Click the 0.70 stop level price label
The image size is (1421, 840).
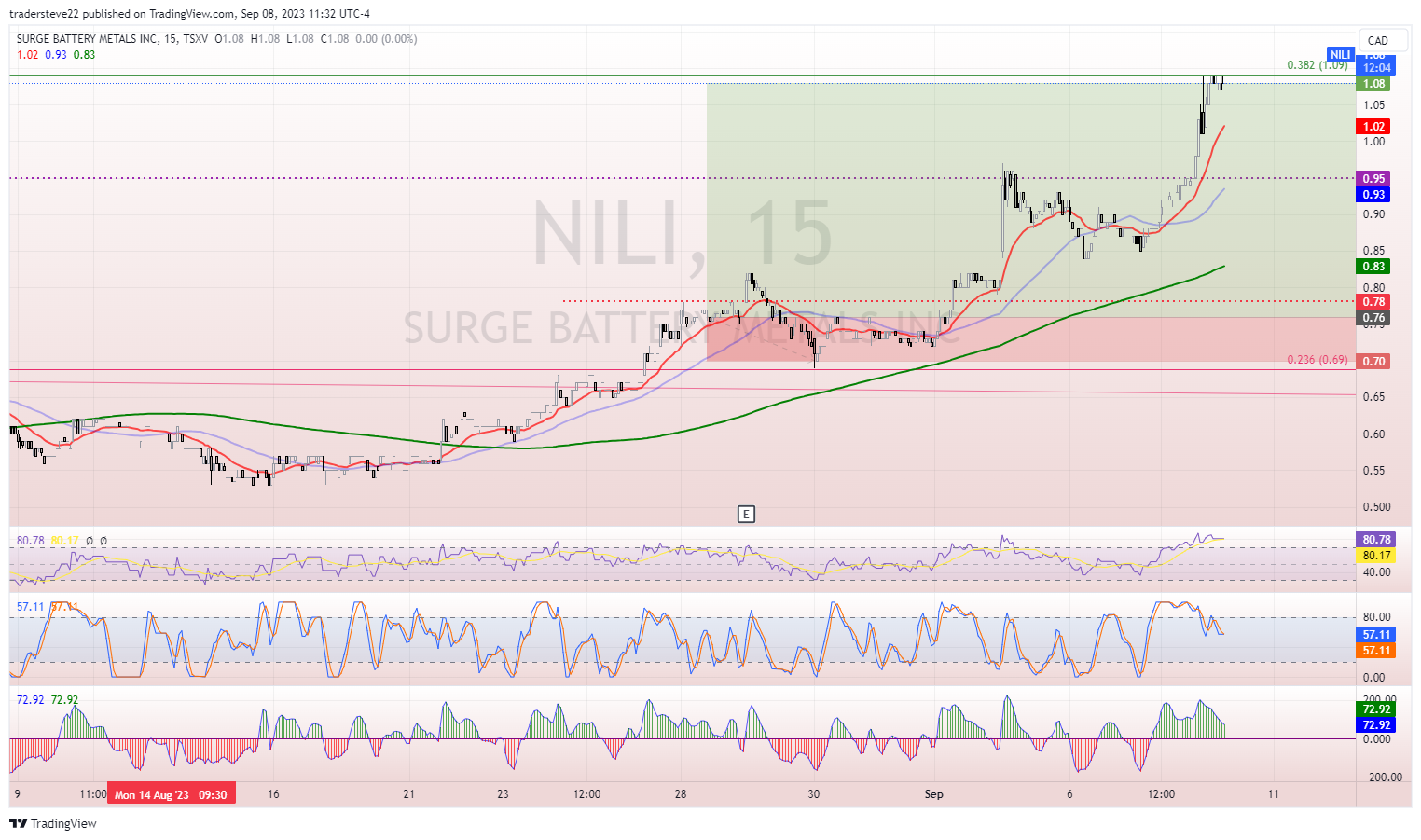click(1373, 362)
